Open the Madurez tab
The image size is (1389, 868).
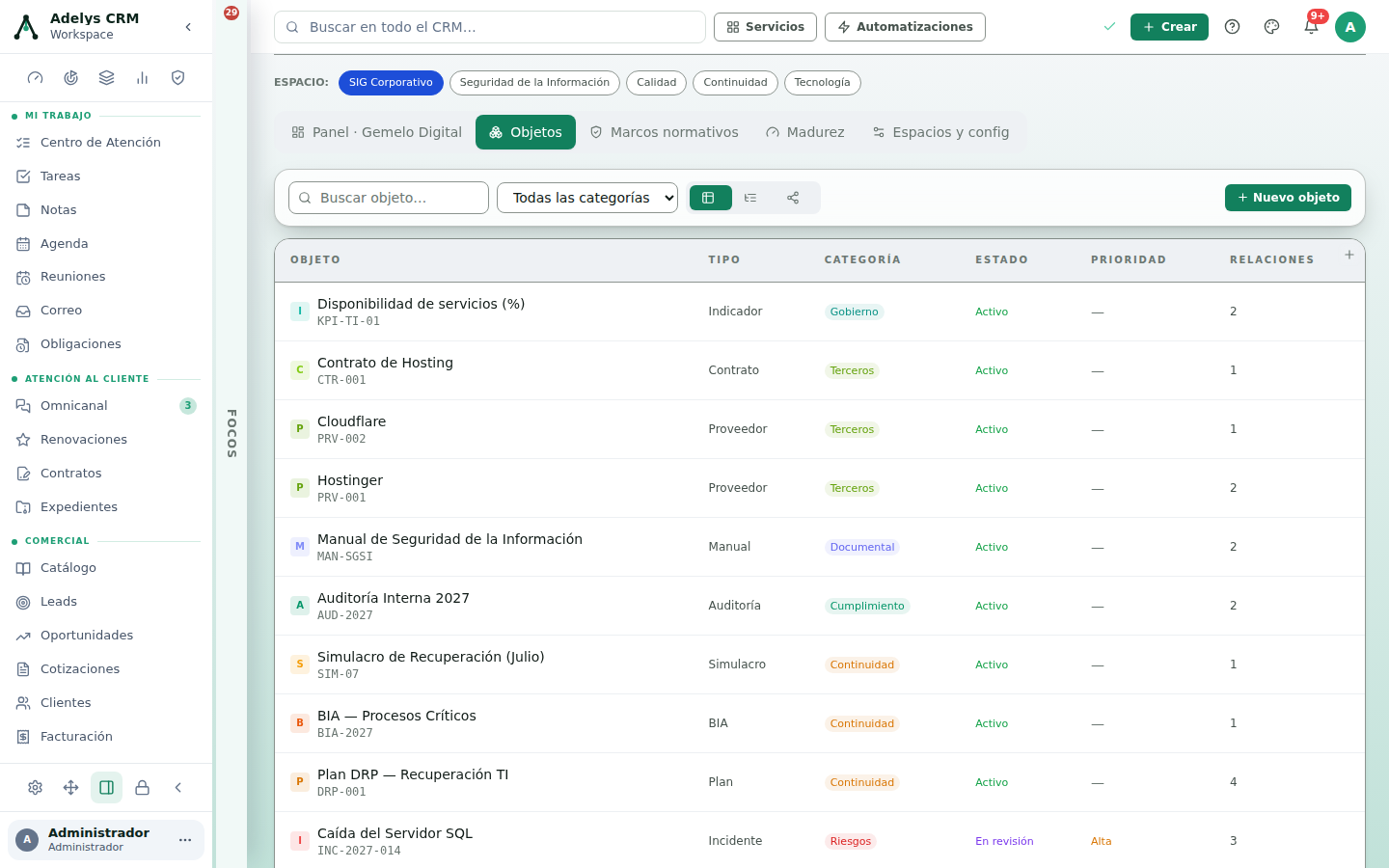804,132
